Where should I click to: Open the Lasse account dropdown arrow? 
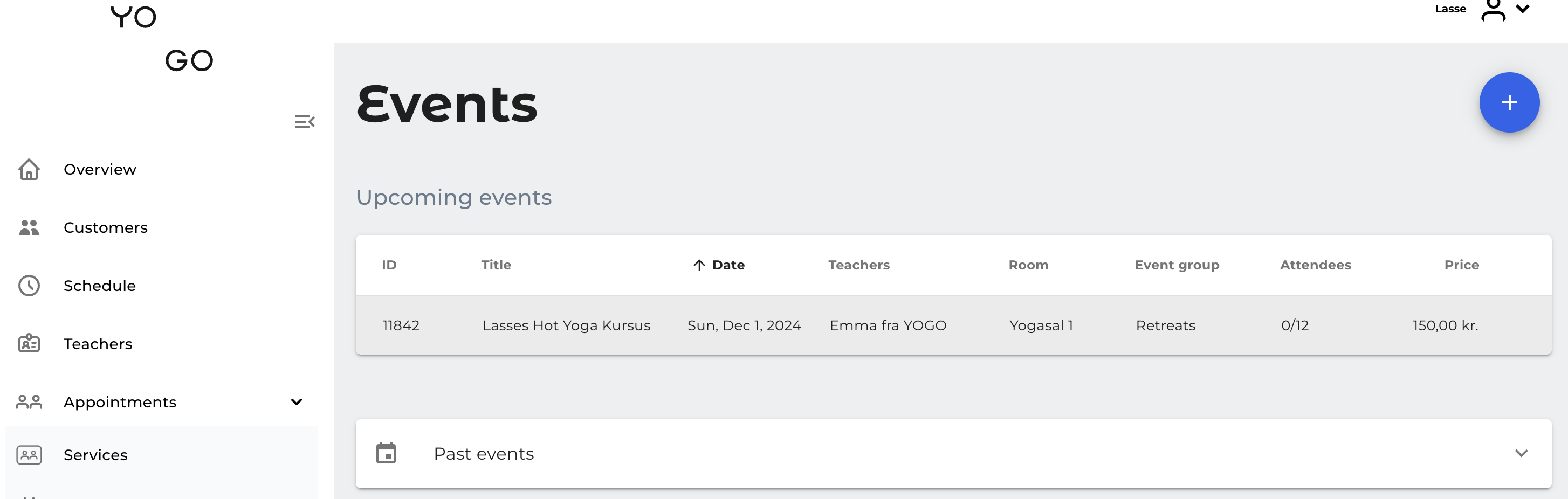[1523, 9]
